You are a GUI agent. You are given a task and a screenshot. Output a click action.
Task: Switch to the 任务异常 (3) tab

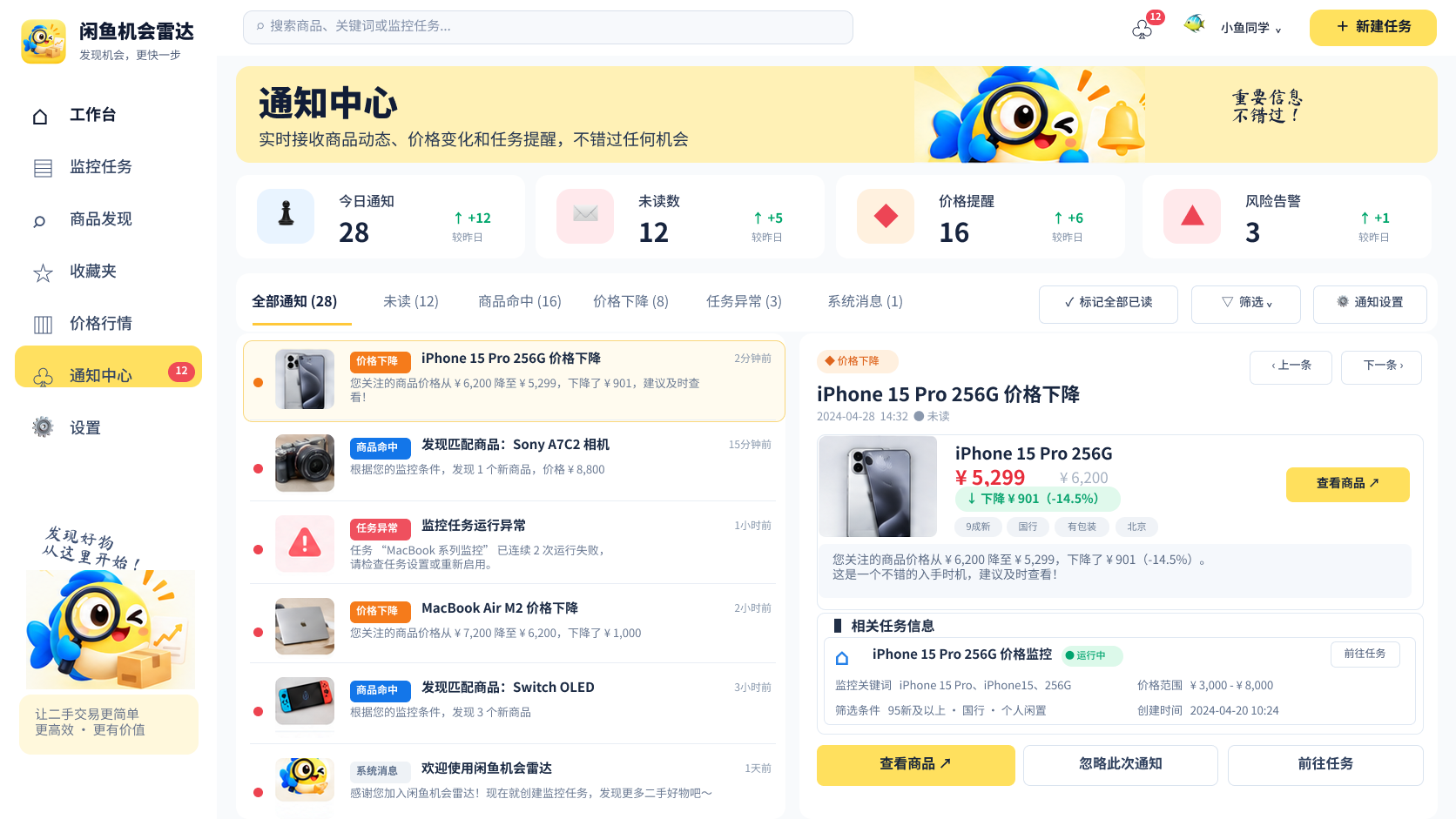(744, 301)
